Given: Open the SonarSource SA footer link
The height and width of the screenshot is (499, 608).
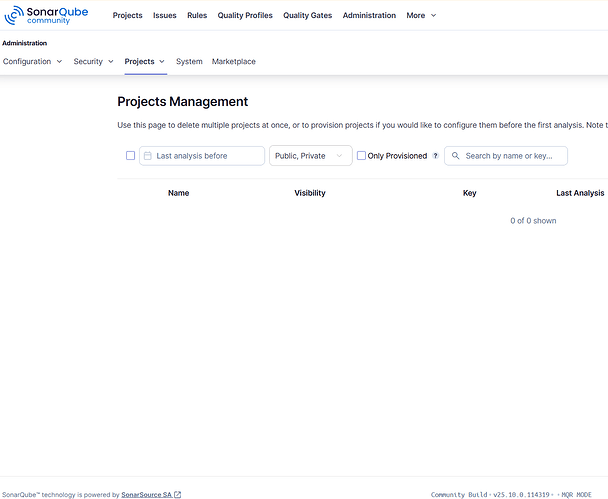Looking at the screenshot, I should click(x=147, y=494).
